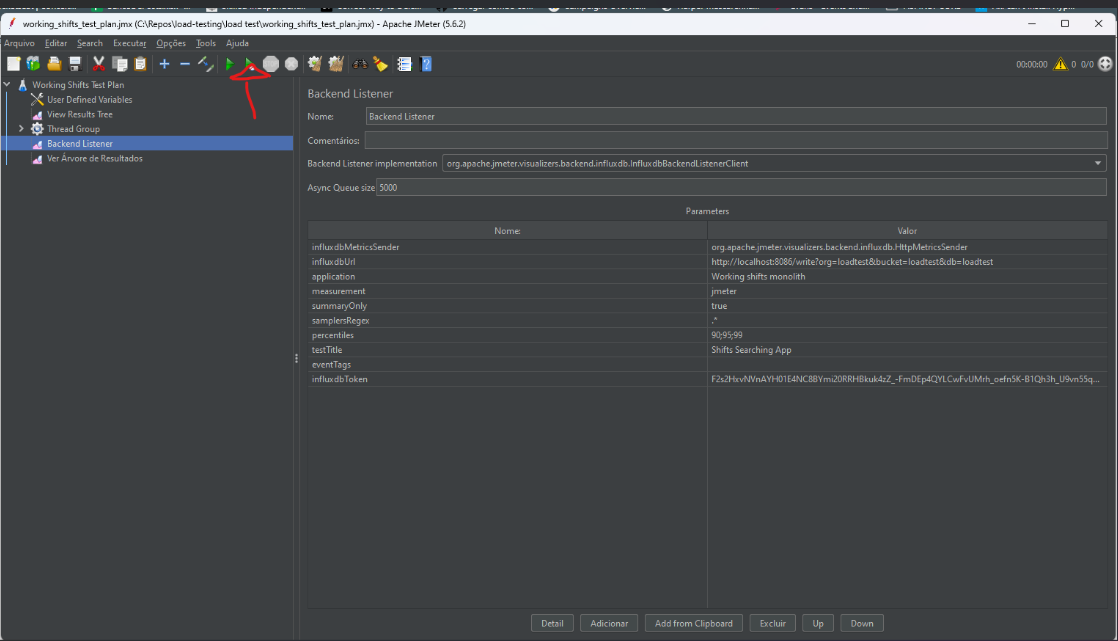The height and width of the screenshot is (641, 1118).
Task: Open the Arquivo menu
Action: [19, 43]
